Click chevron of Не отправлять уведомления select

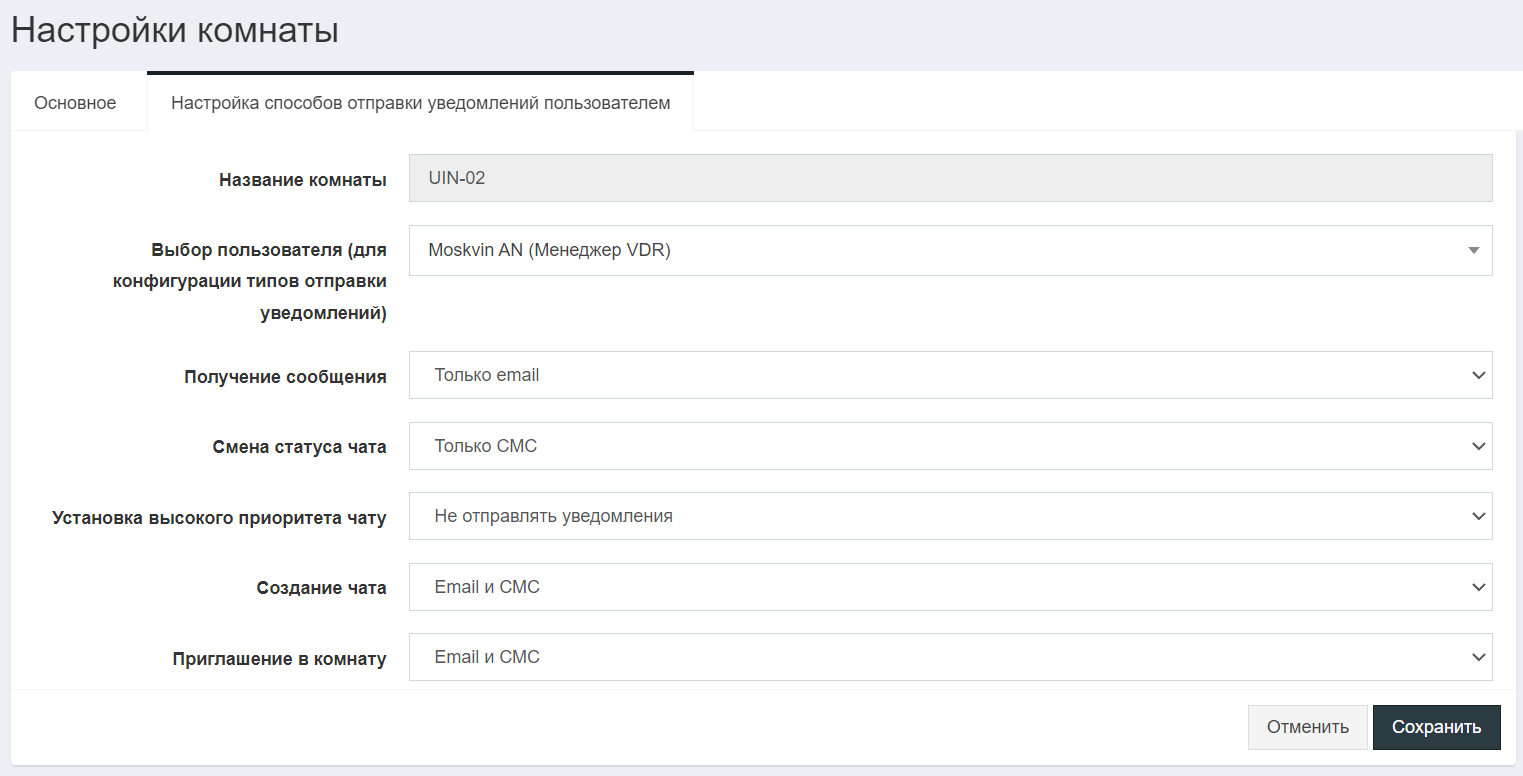(x=1479, y=516)
